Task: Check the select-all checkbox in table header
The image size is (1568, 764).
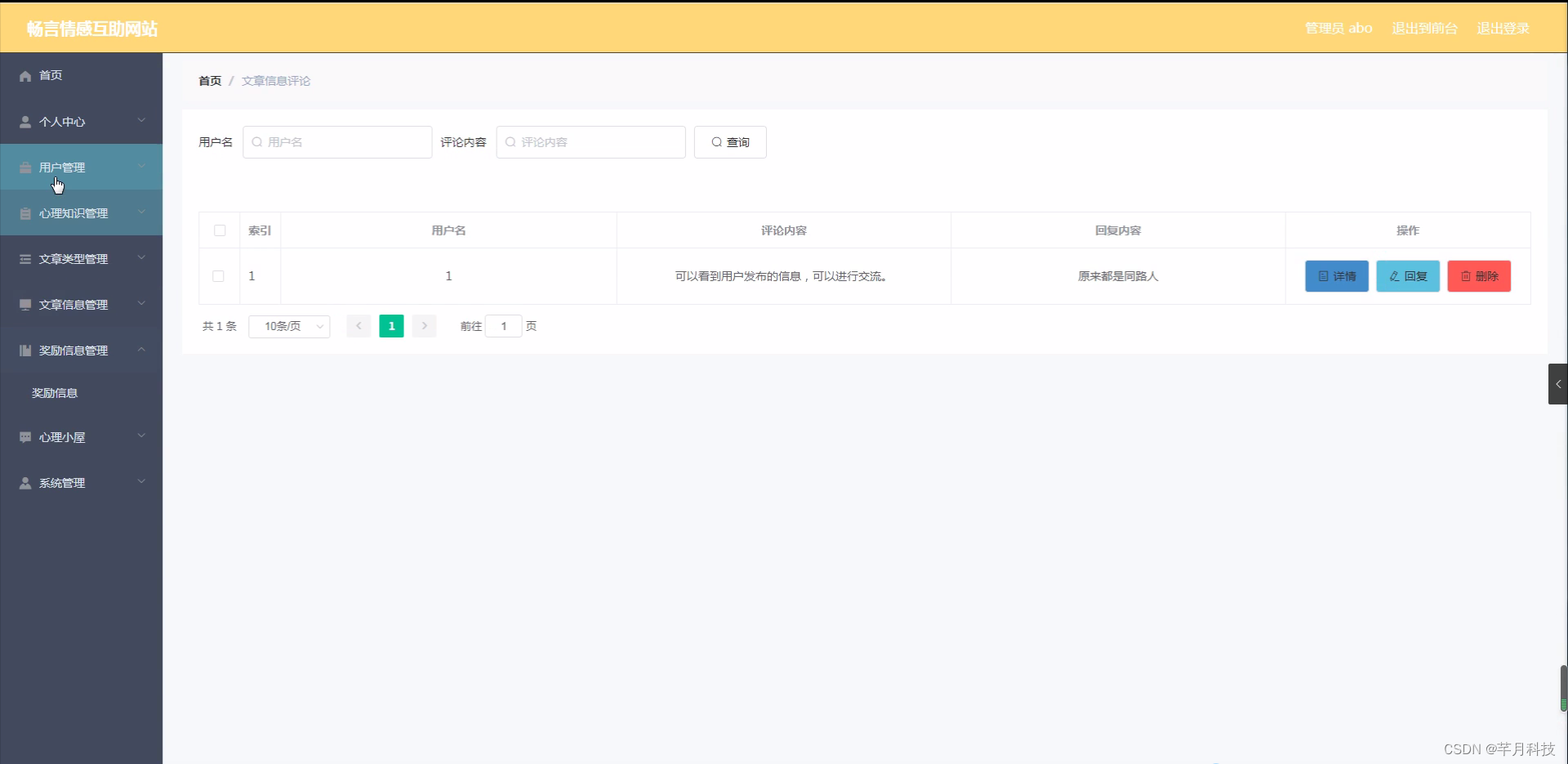Action: tap(218, 230)
